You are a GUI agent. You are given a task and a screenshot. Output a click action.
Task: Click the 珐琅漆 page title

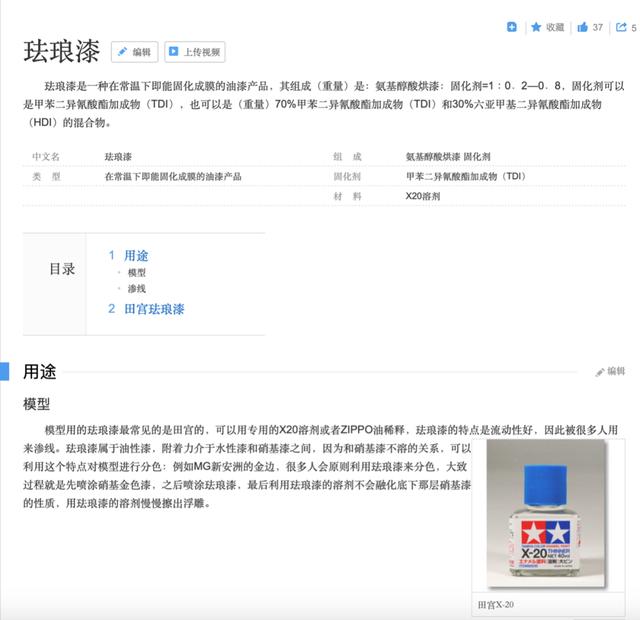[62, 51]
